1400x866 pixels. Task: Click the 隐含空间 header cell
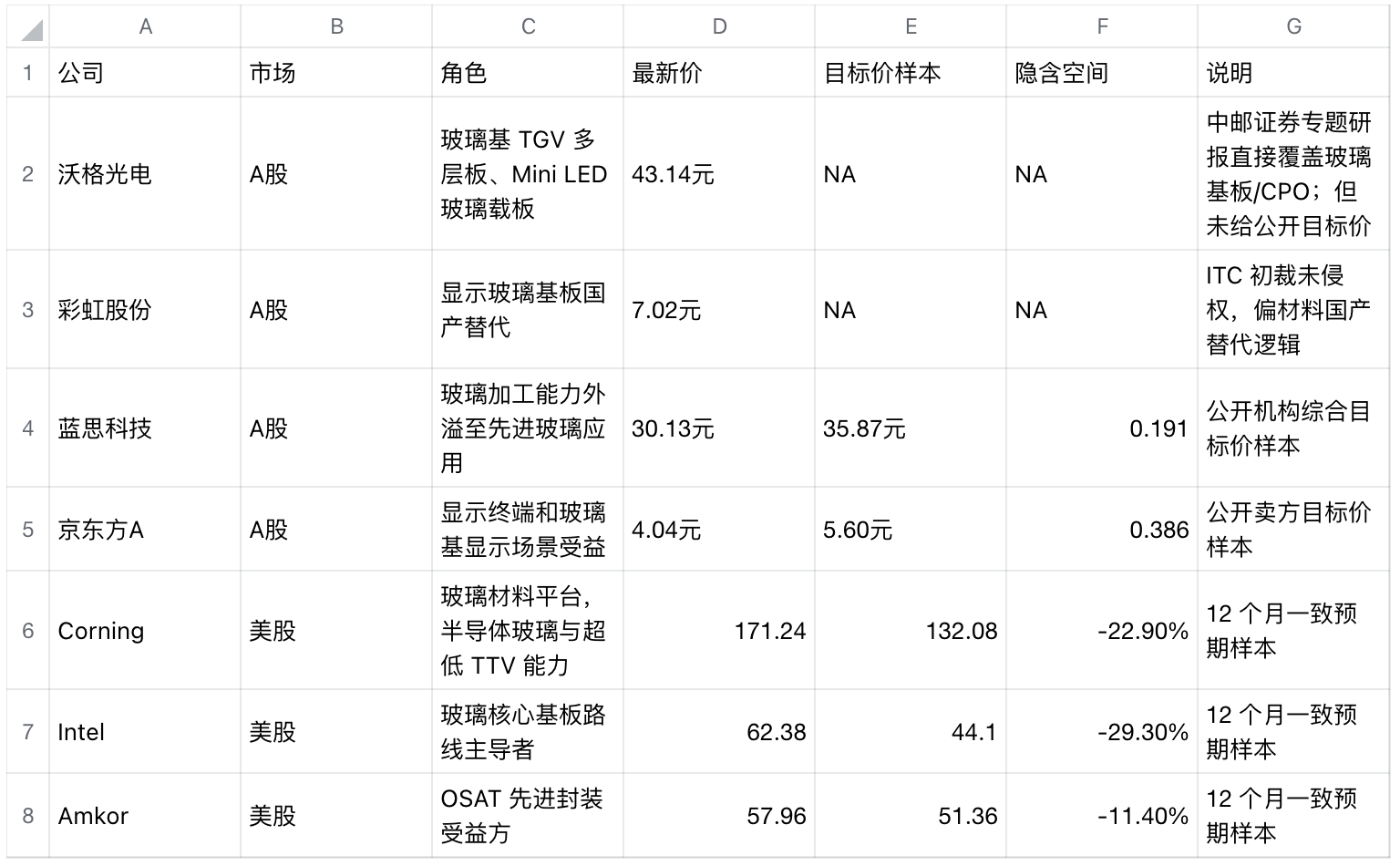pyautogui.click(x=1102, y=73)
